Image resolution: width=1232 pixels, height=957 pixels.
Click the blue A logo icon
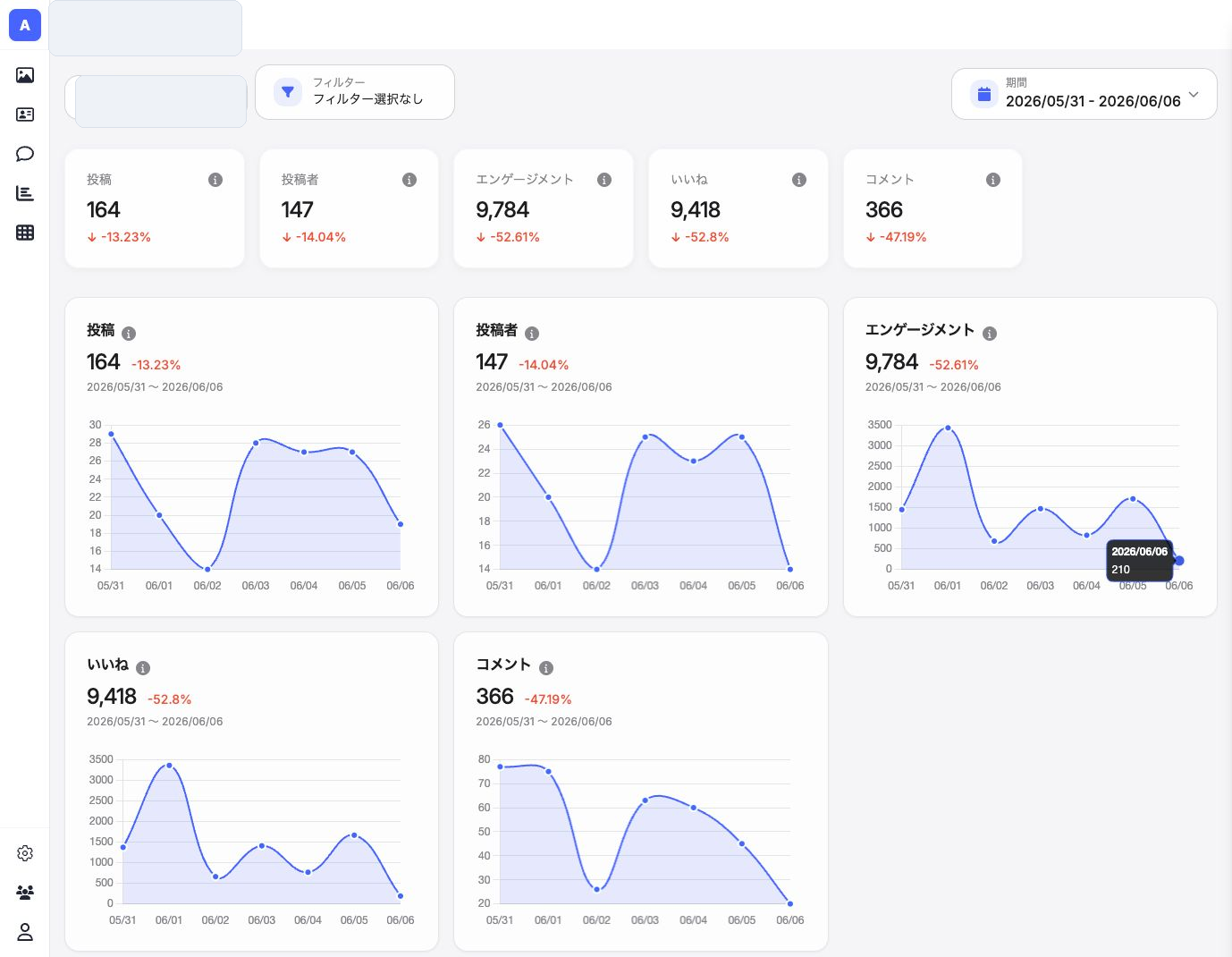pyautogui.click(x=25, y=25)
